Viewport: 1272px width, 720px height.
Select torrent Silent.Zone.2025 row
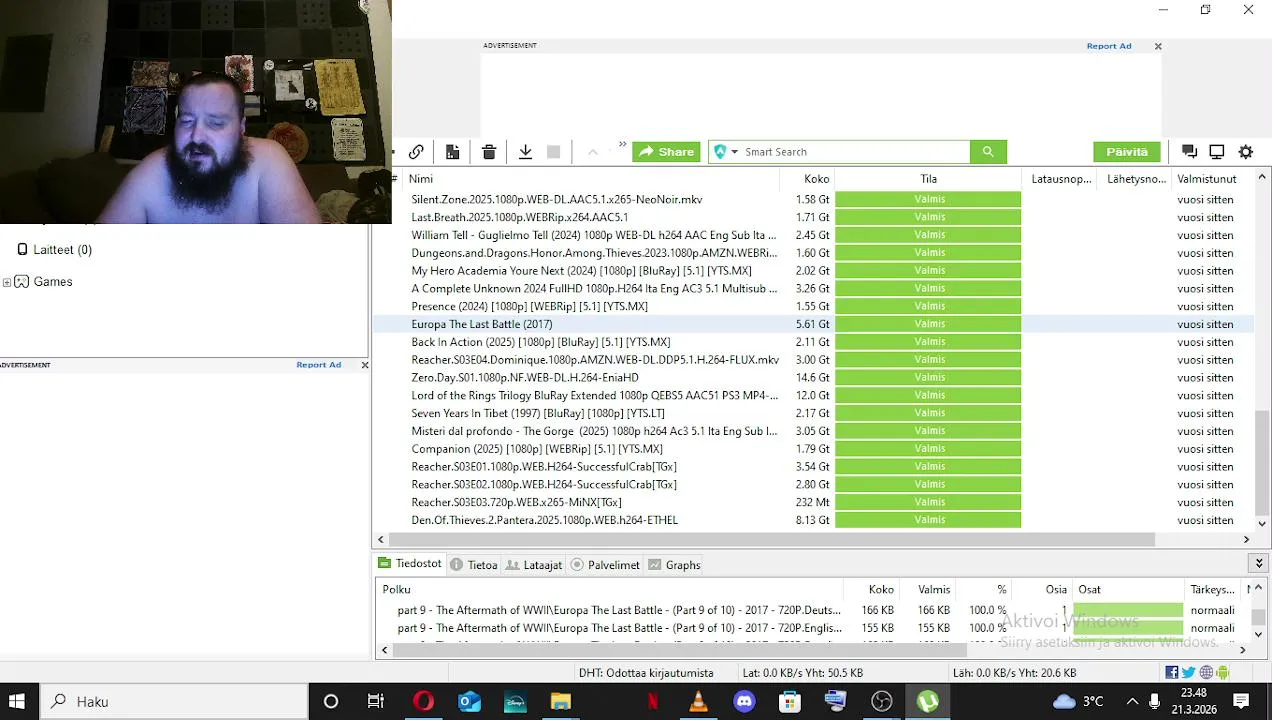click(x=815, y=199)
